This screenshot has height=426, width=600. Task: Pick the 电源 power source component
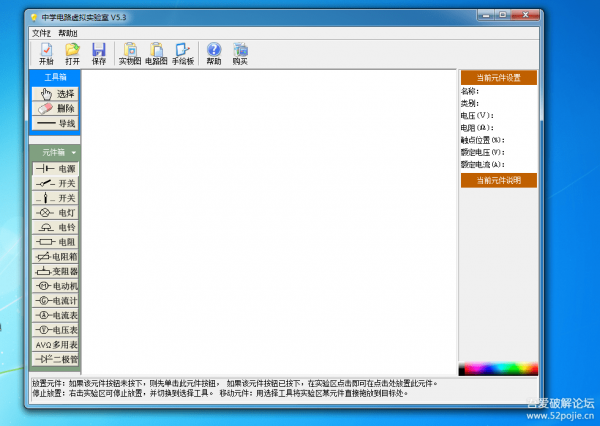click(x=55, y=169)
